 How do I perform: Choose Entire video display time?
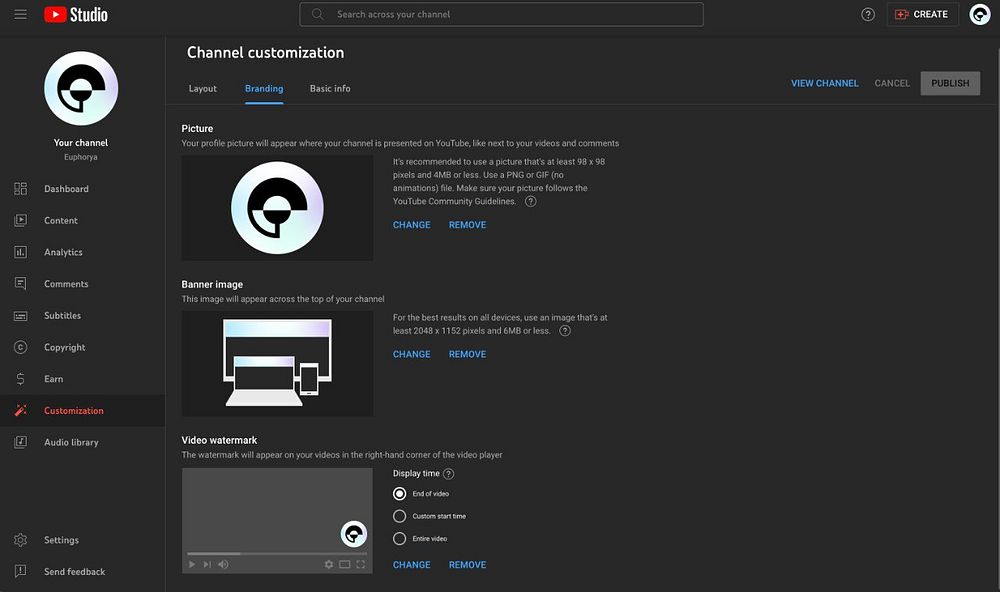[x=400, y=539]
